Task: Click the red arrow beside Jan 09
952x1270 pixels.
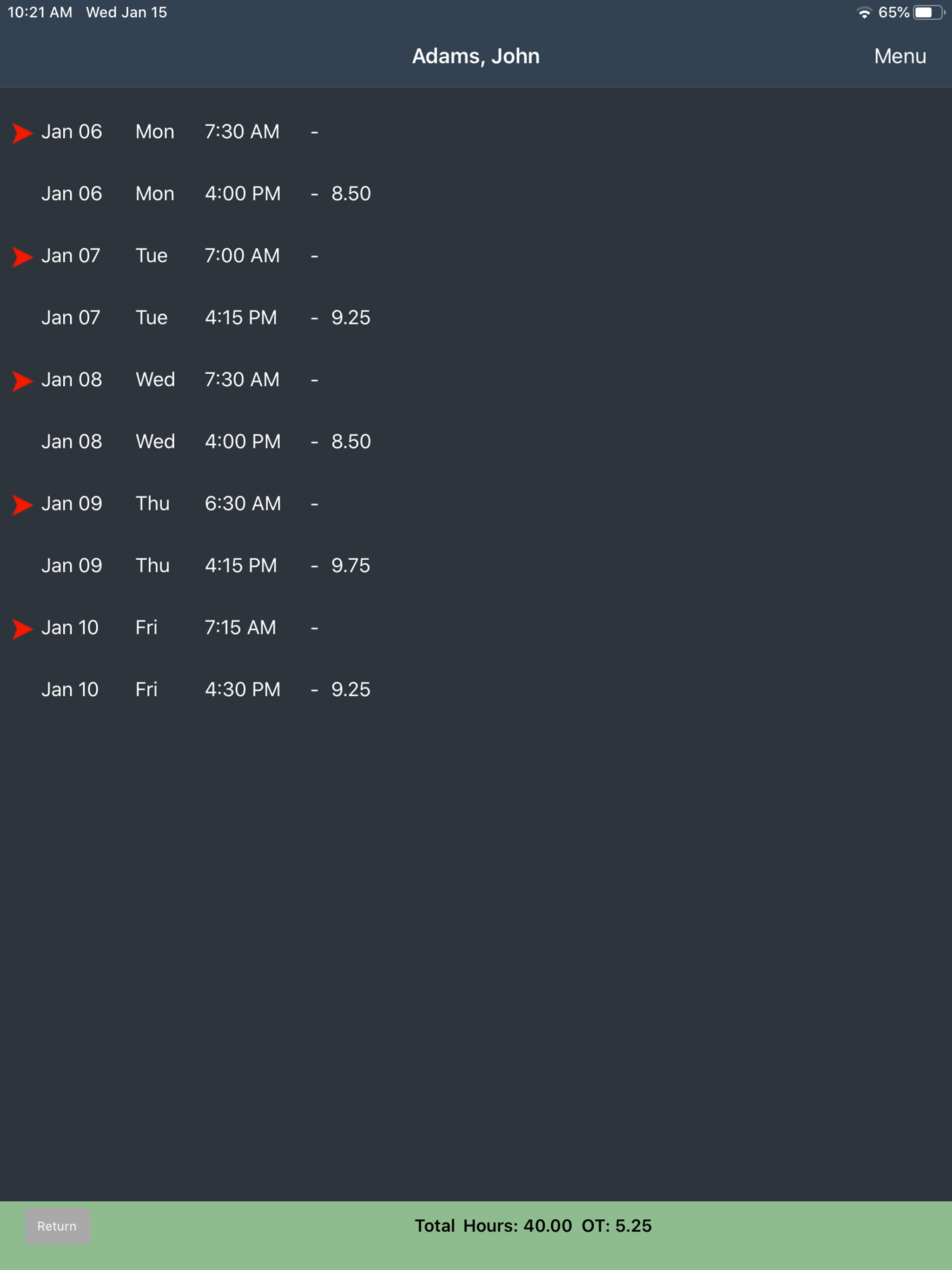Action: click(x=22, y=505)
